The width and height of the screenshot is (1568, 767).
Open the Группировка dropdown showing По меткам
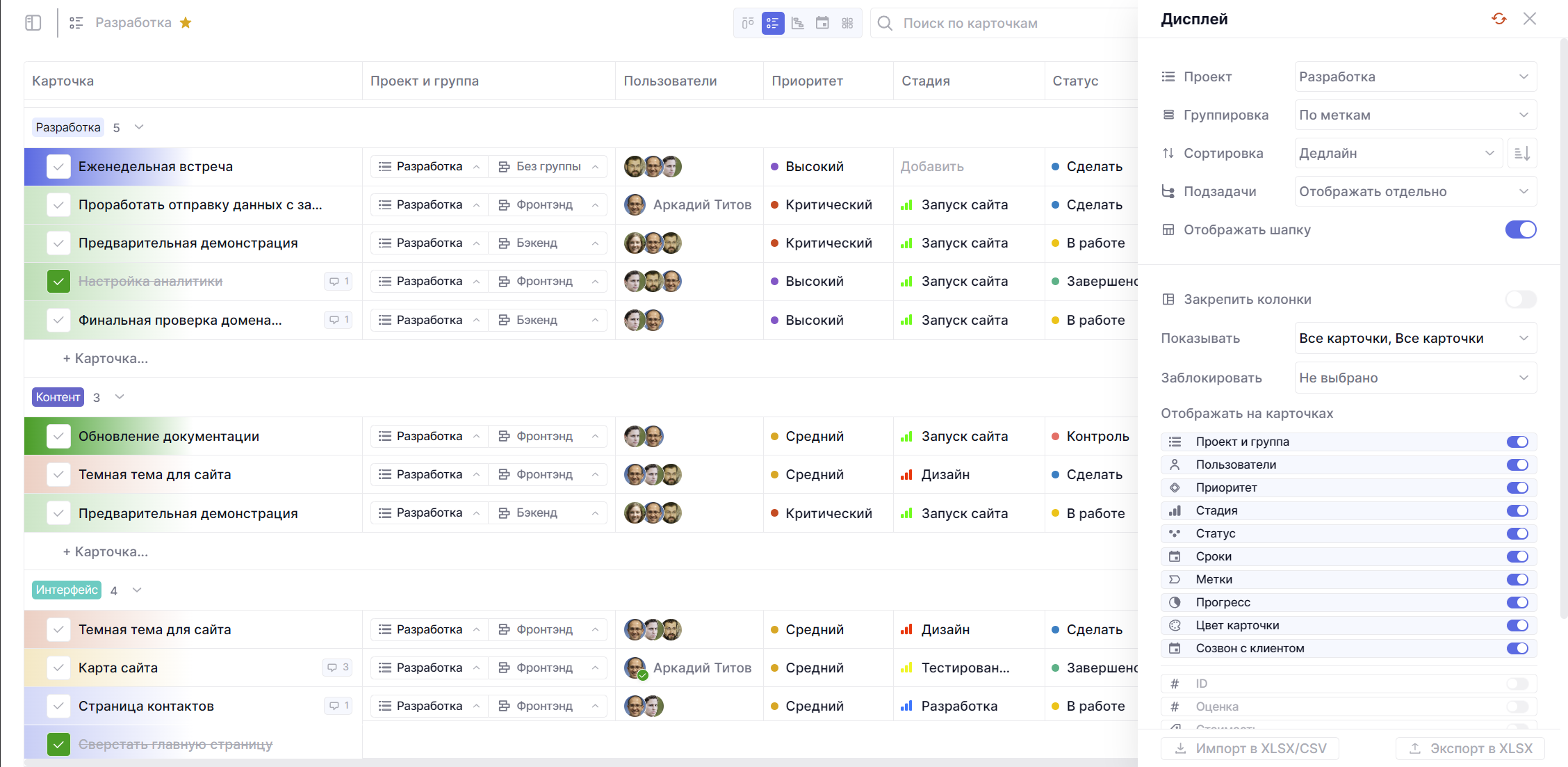tap(1414, 115)
